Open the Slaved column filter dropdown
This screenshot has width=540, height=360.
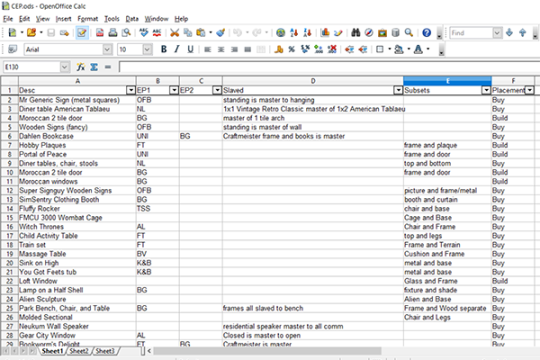(398, 90)
